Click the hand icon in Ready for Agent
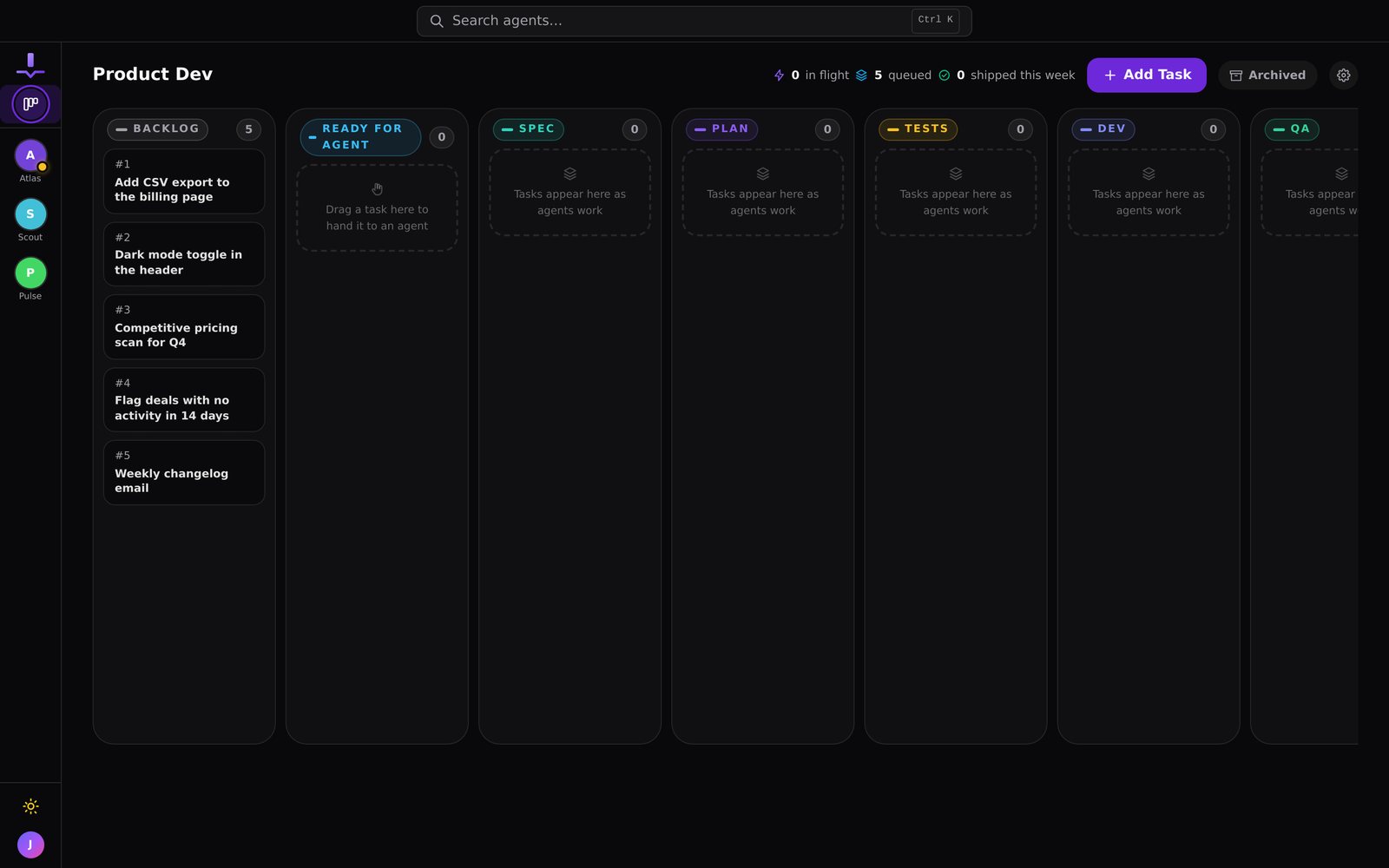 click(377, 189)
